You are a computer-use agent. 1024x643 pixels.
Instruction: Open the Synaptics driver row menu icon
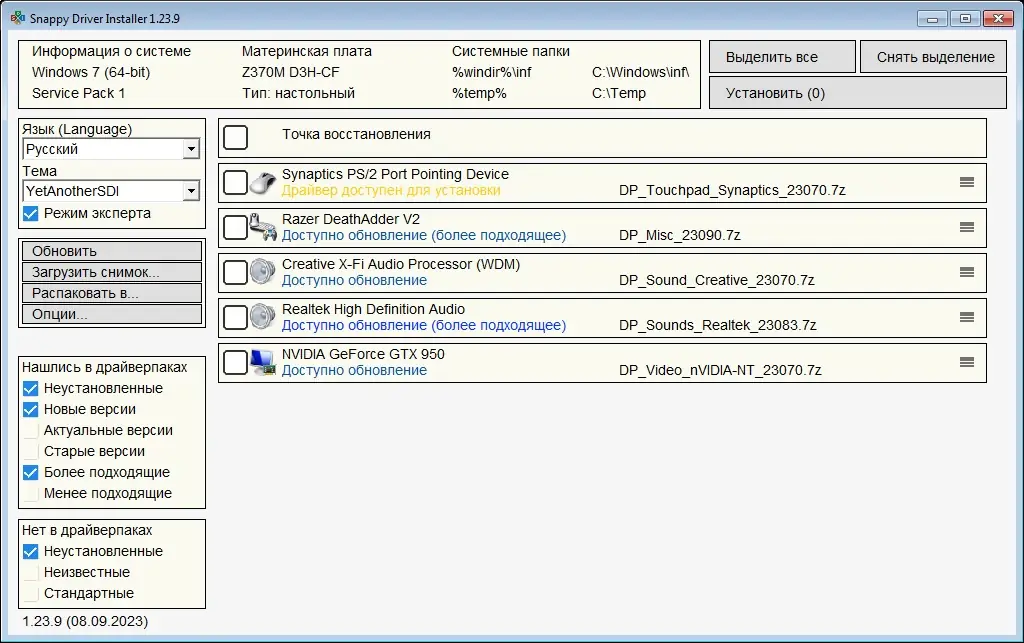click(967, 182)
